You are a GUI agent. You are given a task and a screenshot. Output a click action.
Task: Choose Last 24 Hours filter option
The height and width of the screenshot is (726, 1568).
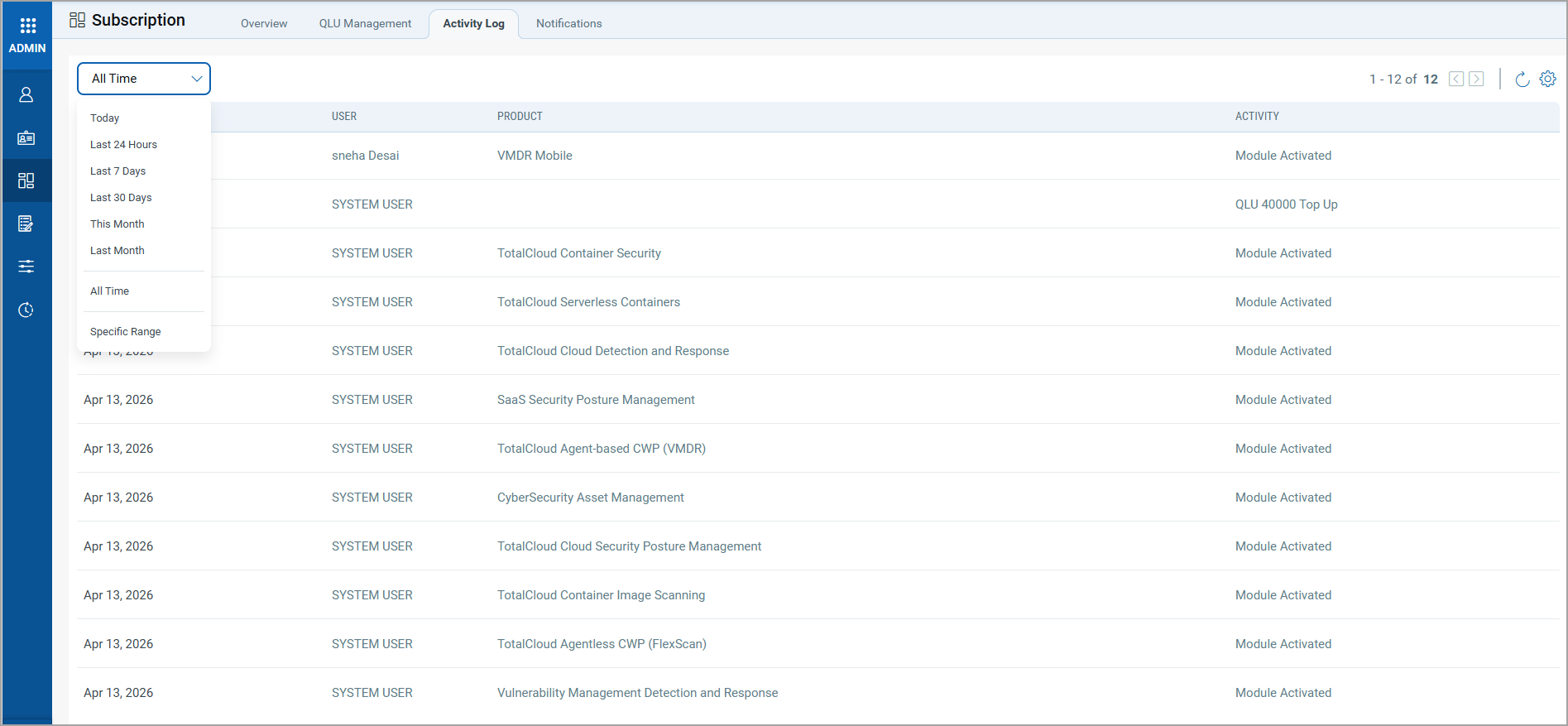pyautogui.click(x=123, y=145)
